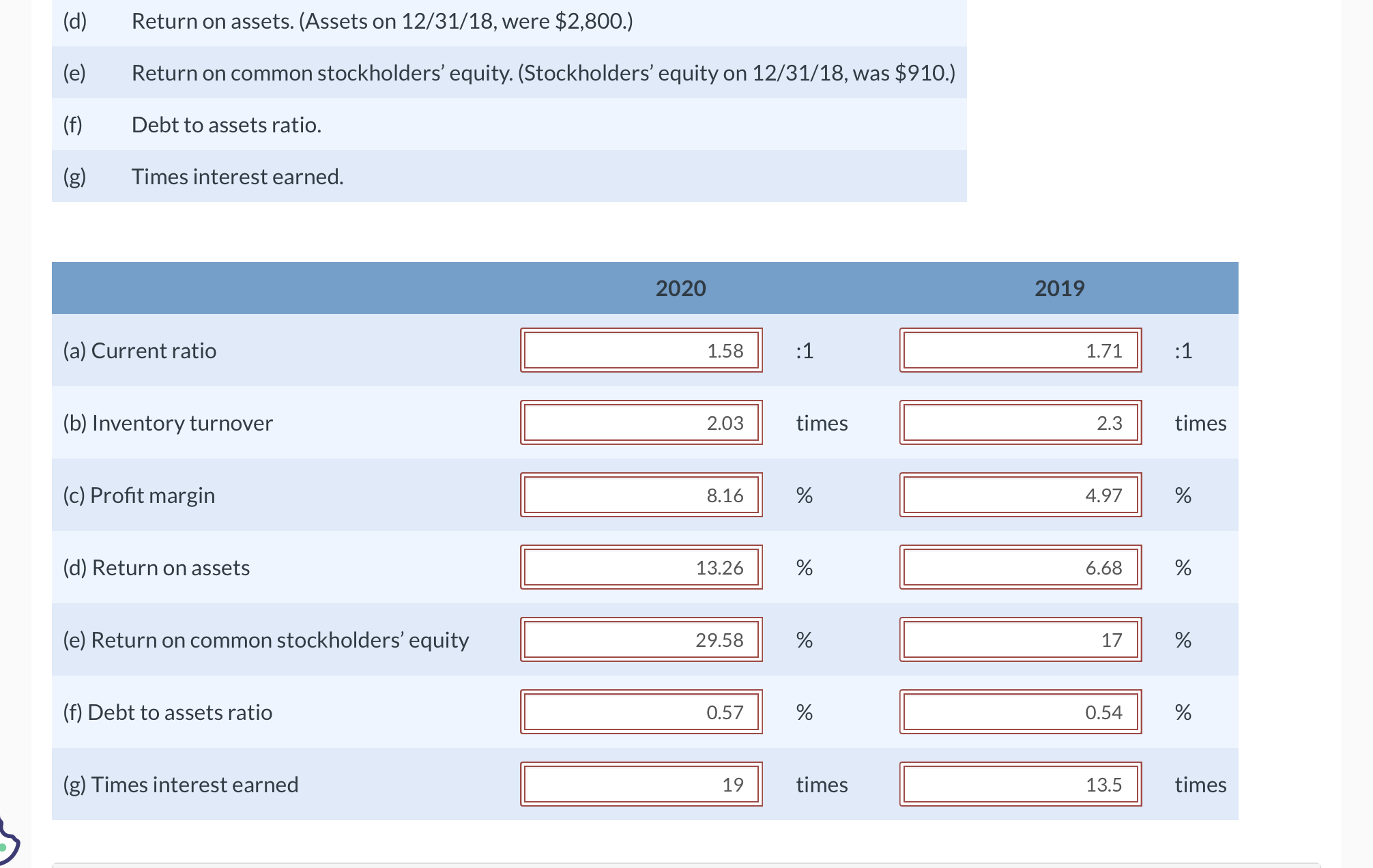Select the 2019 Debt to assets input showing 0.54

(1020, 712)
